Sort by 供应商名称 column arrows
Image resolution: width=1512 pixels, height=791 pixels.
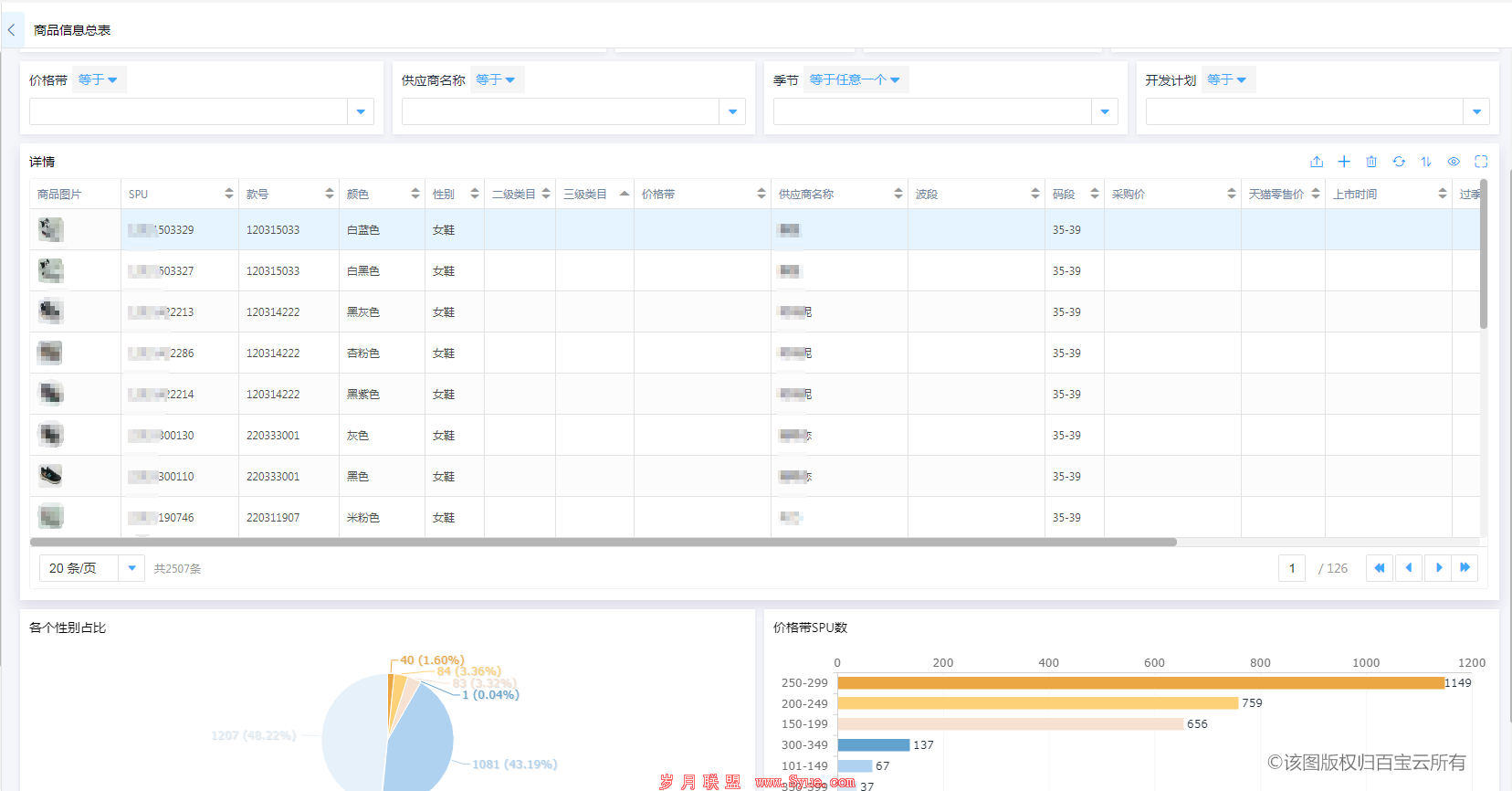tap(898, 194)
